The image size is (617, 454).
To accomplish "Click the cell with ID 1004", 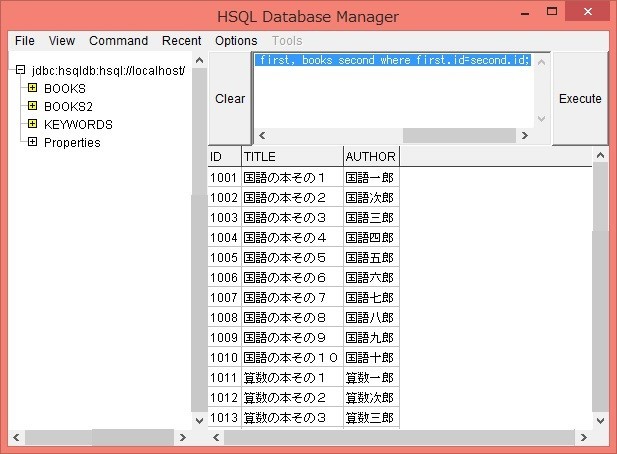I will point(225,238).
